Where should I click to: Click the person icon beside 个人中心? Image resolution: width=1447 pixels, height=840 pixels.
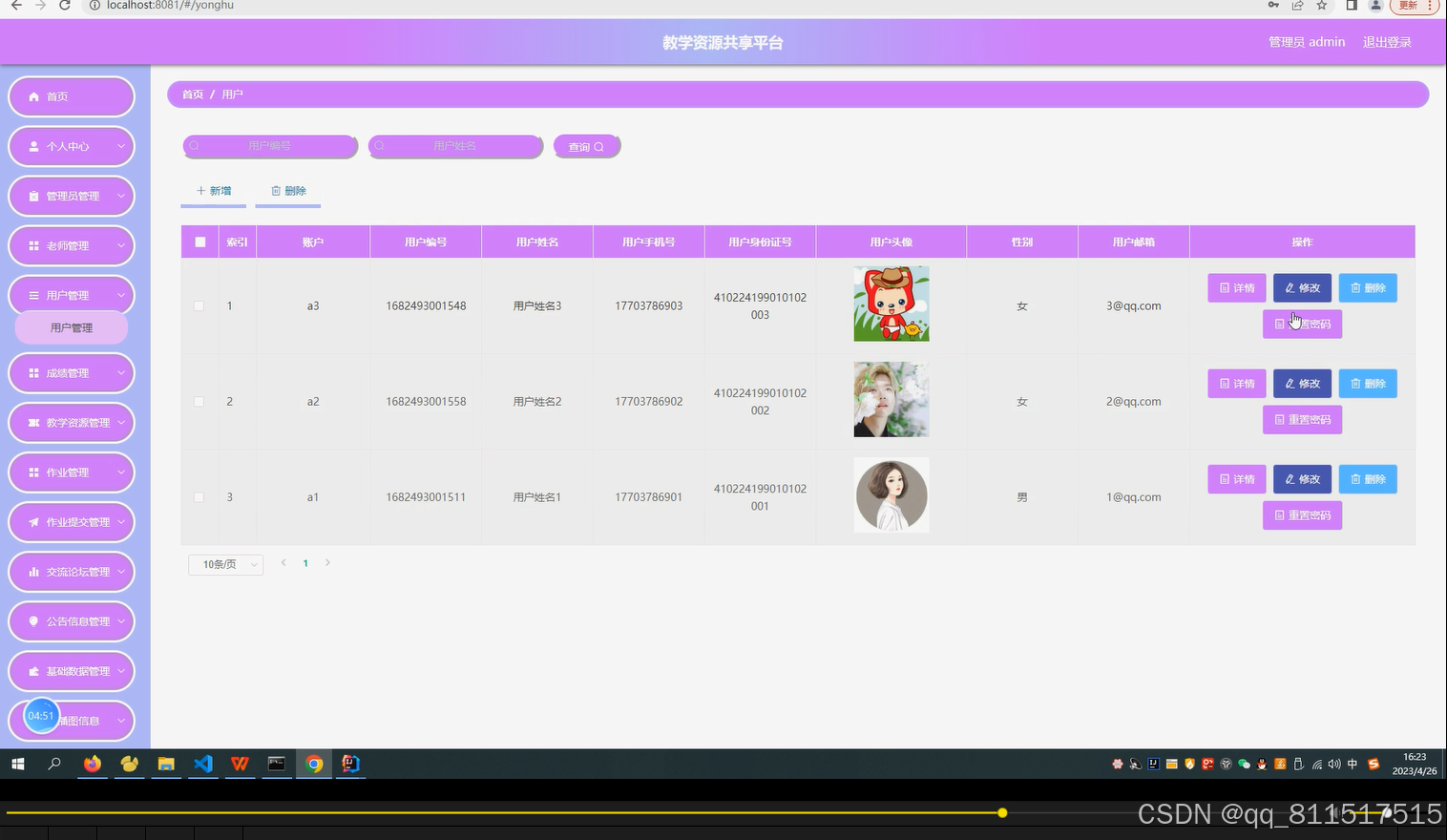(34, 146)
